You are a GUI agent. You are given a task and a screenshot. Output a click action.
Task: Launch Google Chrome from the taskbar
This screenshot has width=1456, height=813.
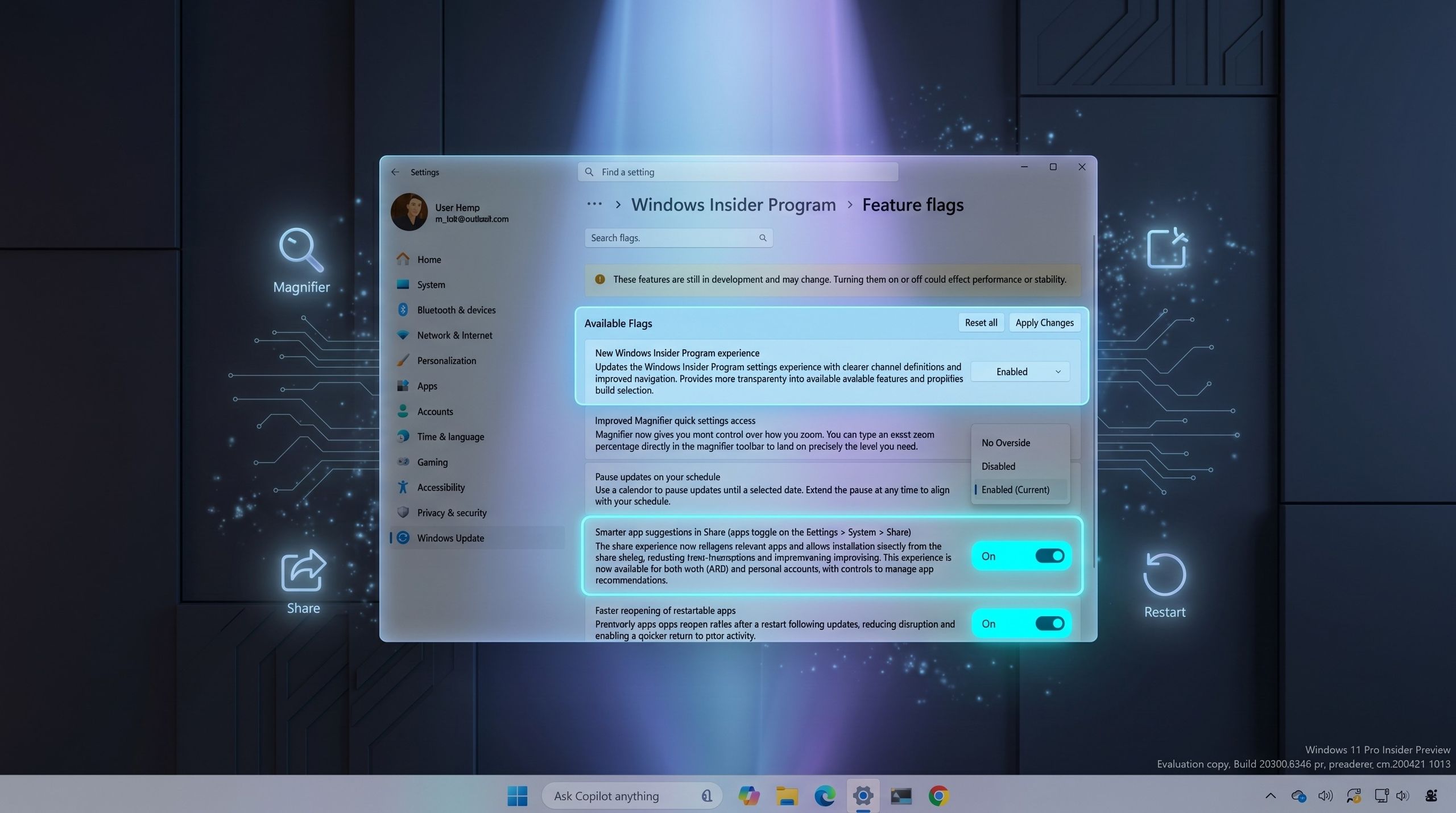tap(938, 796)
